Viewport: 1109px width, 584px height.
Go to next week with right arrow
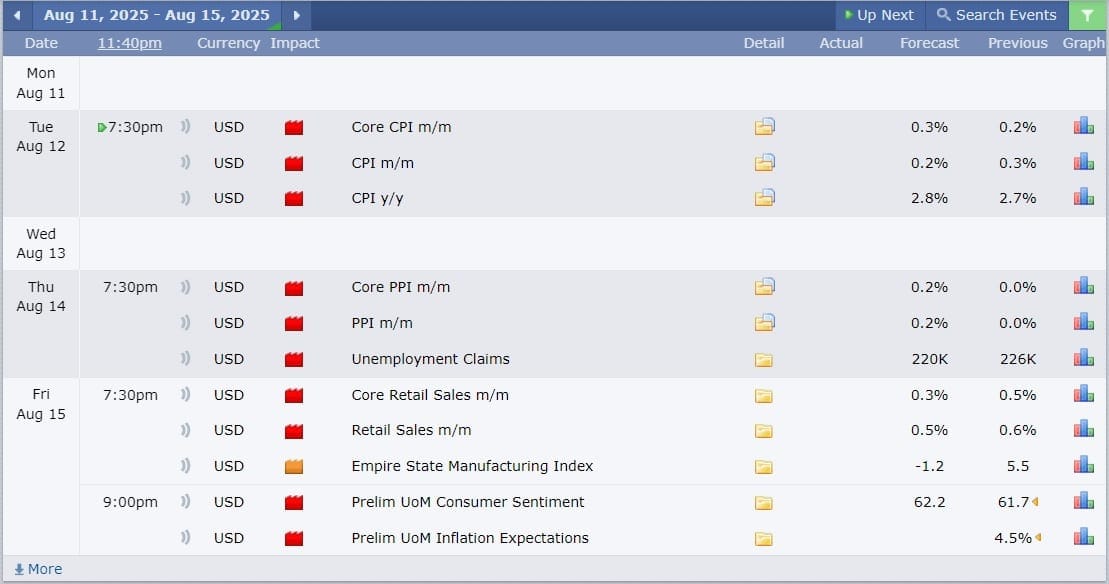(x=296, y=15)
